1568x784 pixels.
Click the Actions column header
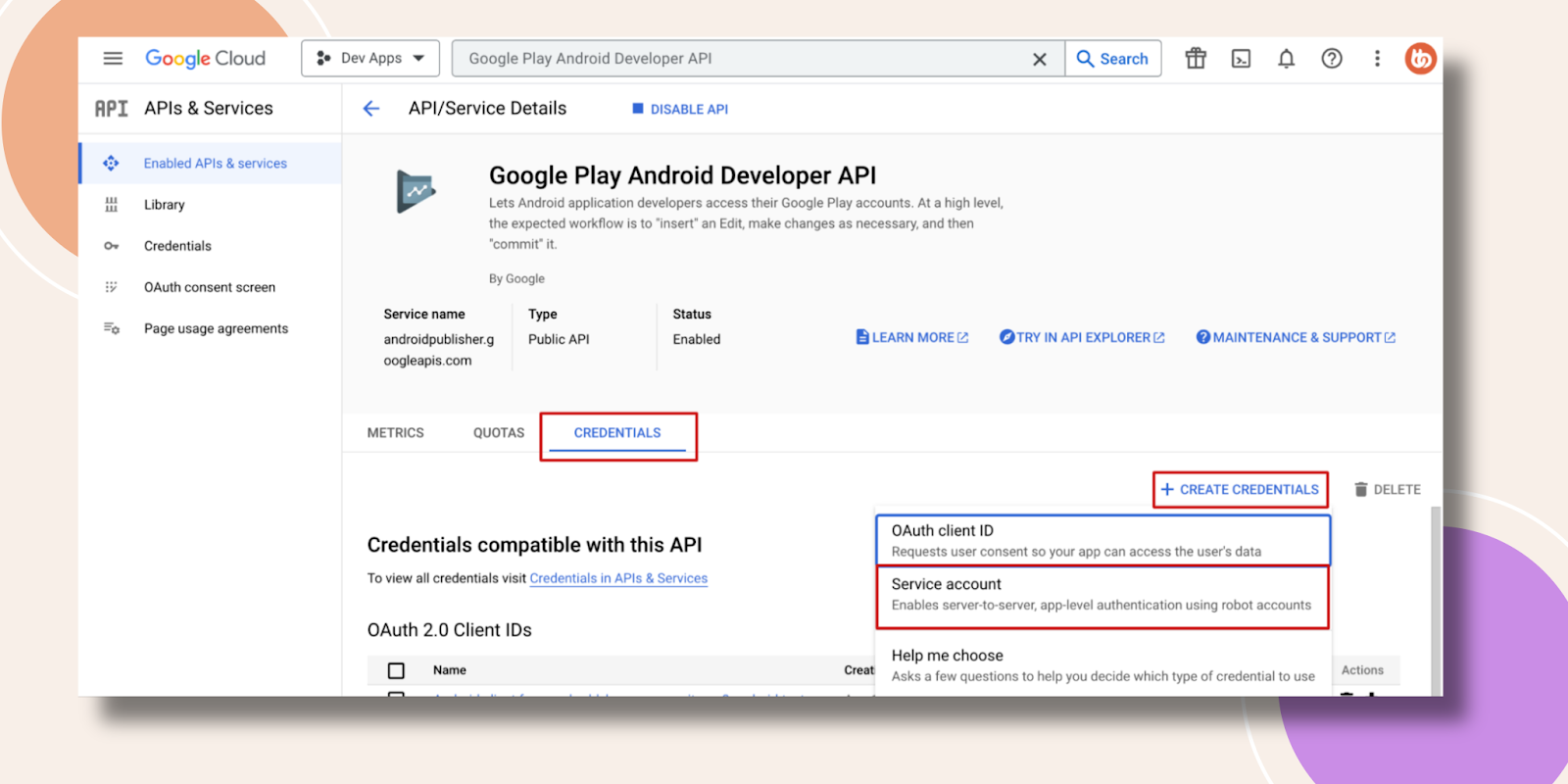click(x=1362, y=670)
